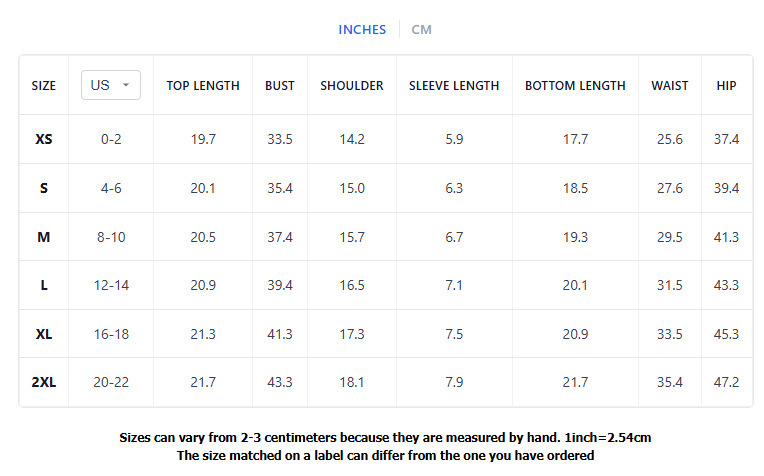Click the XL row US size 16-18

click(x=111, y=334)
